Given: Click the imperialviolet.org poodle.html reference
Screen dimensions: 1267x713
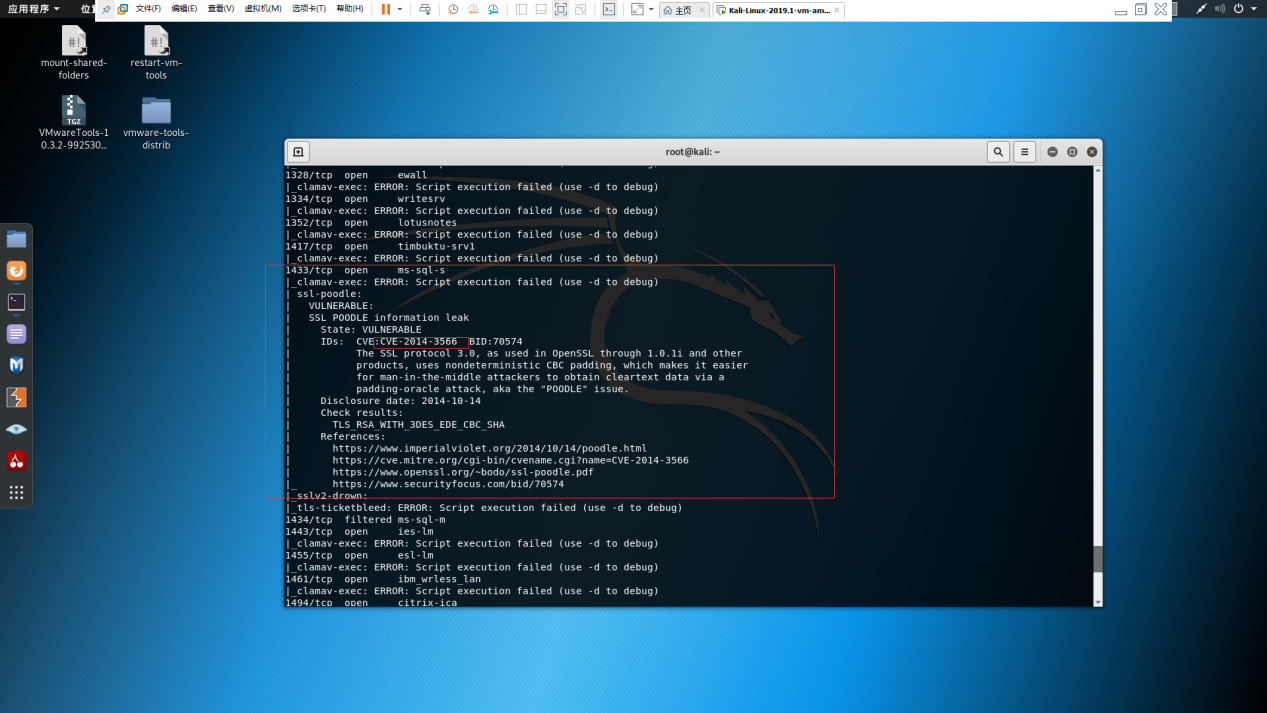Looking at the screenshot, I should (x=489, y=448).
